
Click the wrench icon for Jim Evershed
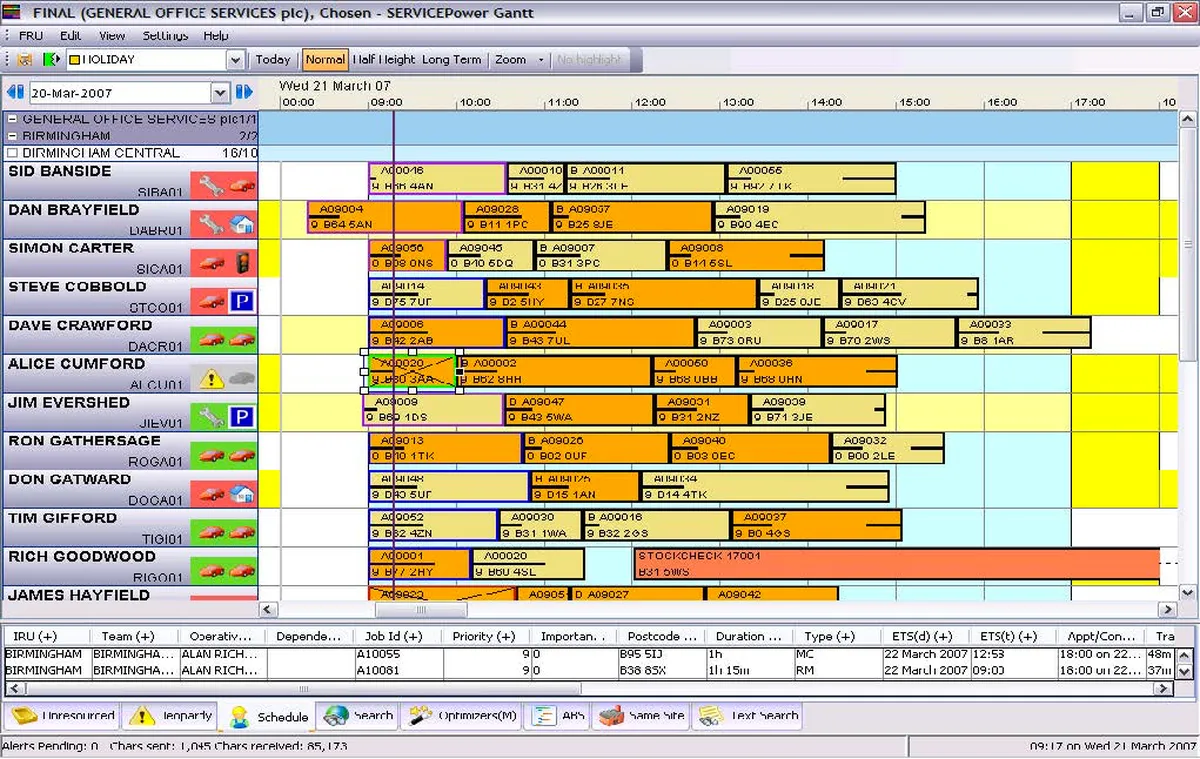[x=211, y=417]
